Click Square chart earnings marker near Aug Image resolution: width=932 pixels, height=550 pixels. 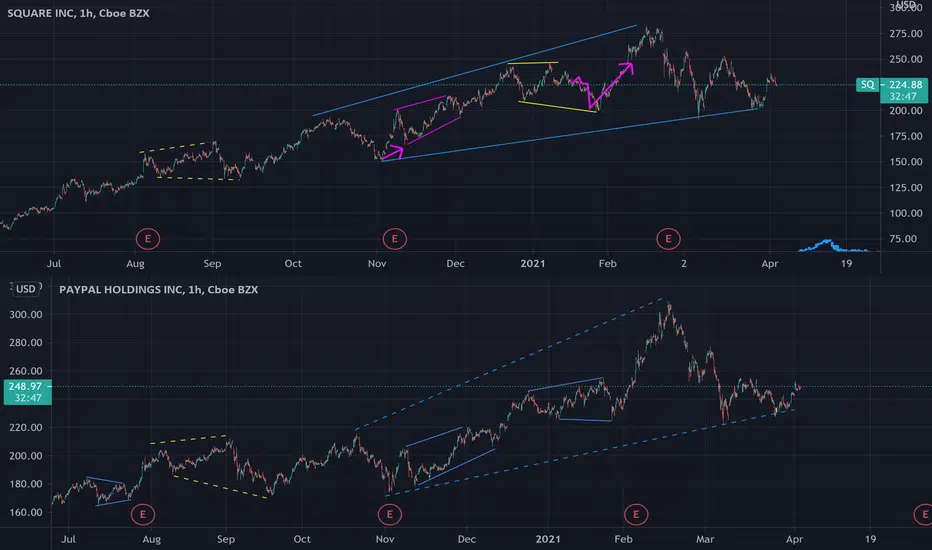(x=147, y=239)
